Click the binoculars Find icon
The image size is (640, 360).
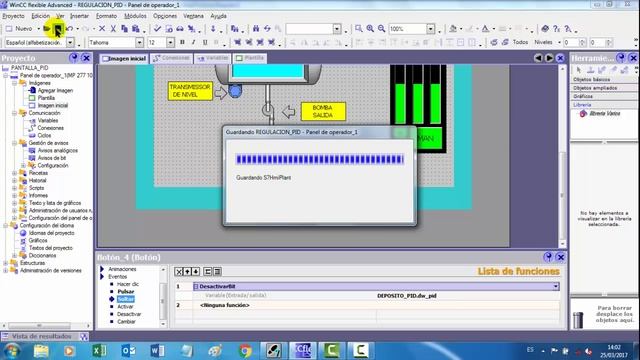(x=256, y=29)
